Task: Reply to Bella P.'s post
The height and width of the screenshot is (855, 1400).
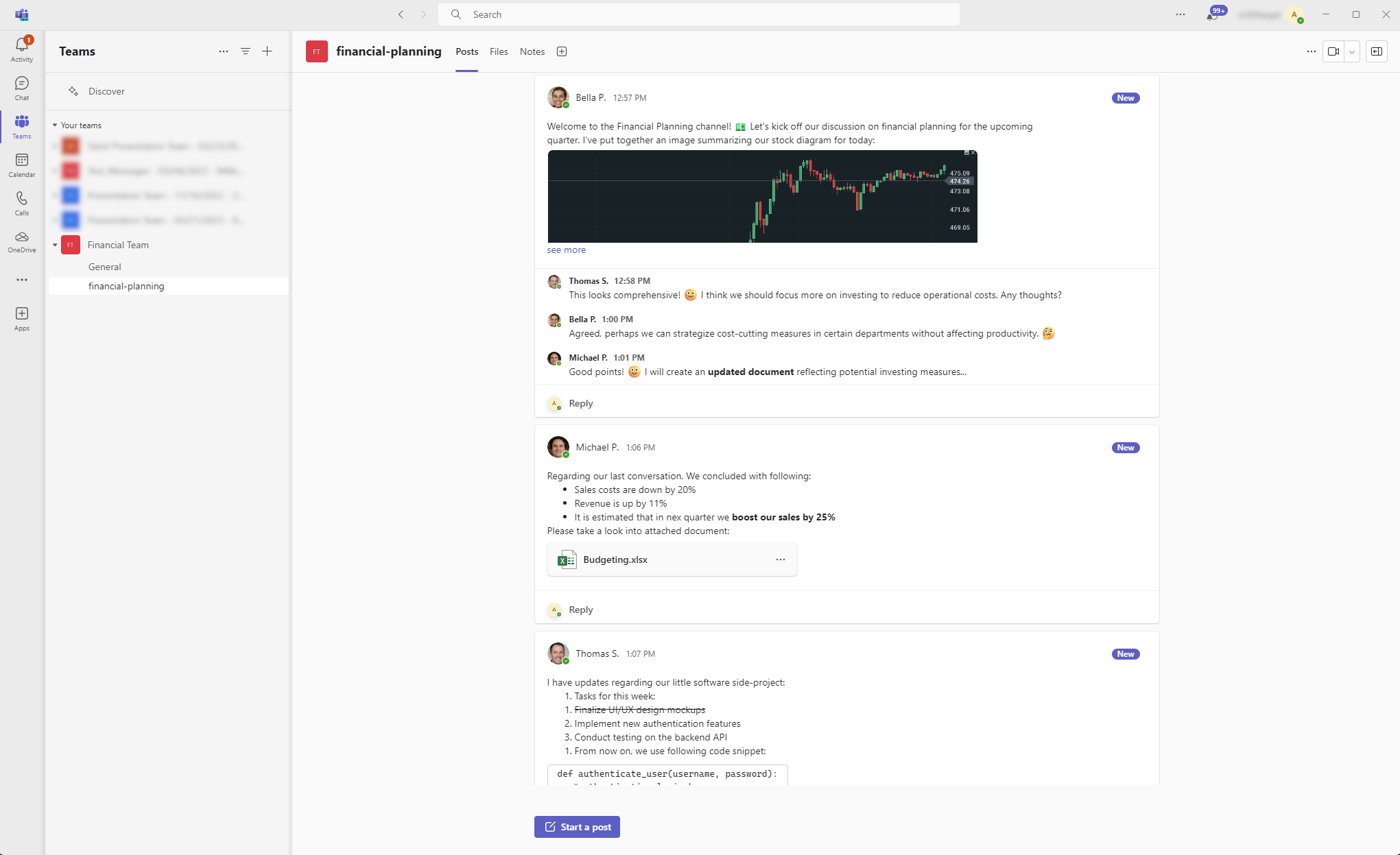Action: click(x=581, y=403)
